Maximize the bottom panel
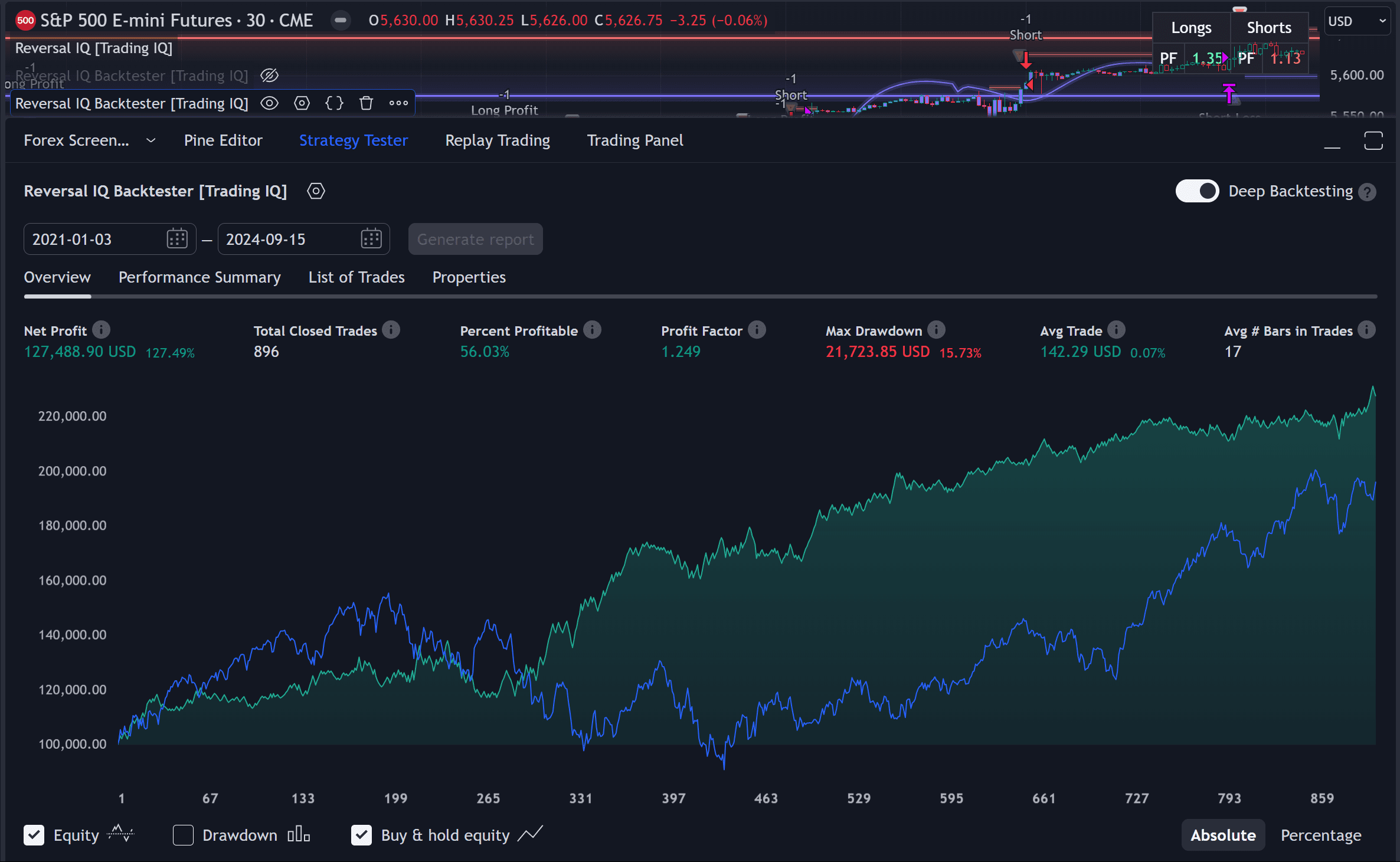Image resolution: width=1400 pixels, height=862 pixels. point(1373,141)
